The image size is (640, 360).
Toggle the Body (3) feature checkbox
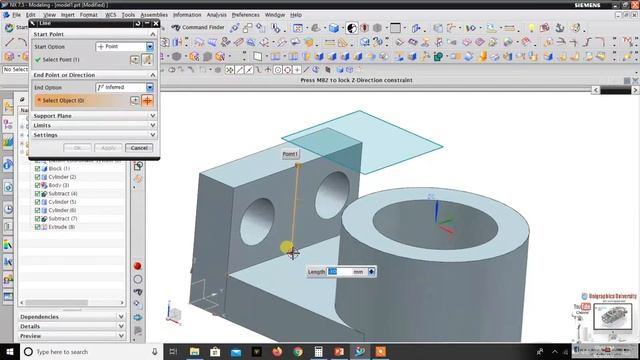click(x=38, y=185)
